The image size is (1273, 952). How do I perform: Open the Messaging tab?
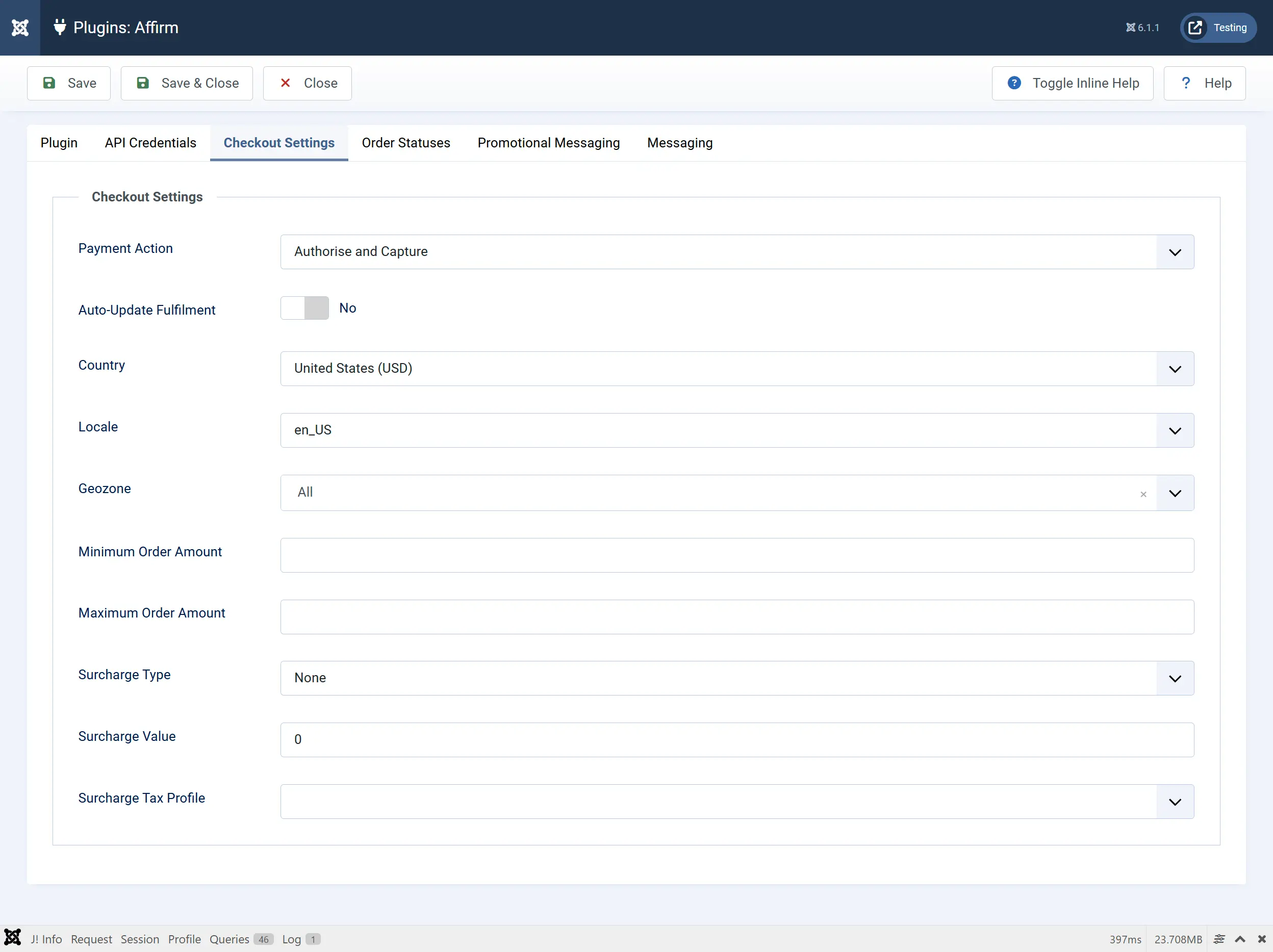[x=680, y=143]
